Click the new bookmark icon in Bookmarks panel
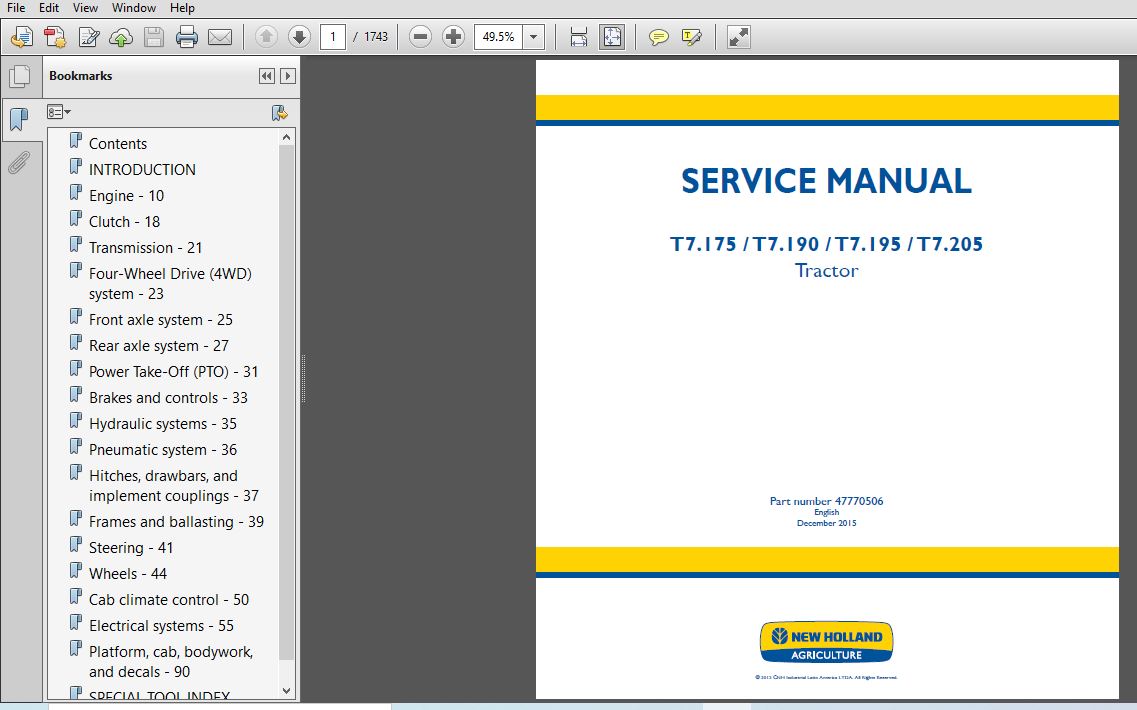1137x710 pixels. click(x=279, y=112)
